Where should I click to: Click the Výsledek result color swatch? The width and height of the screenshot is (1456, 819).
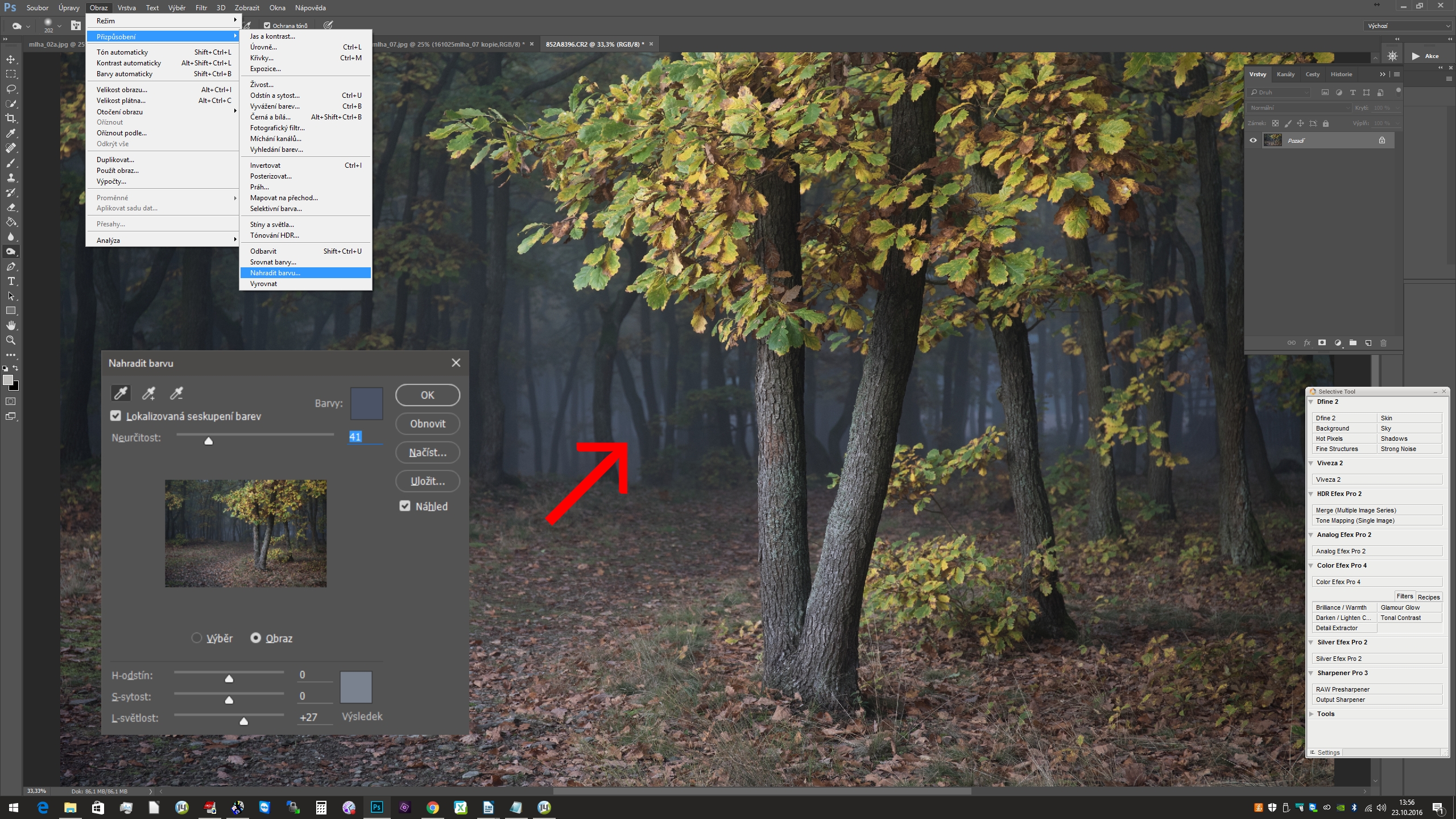(356, 687)
